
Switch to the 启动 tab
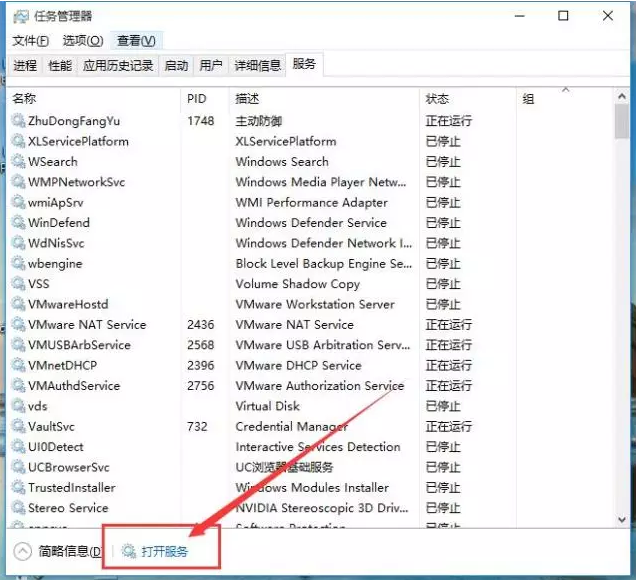pos(176,65)
